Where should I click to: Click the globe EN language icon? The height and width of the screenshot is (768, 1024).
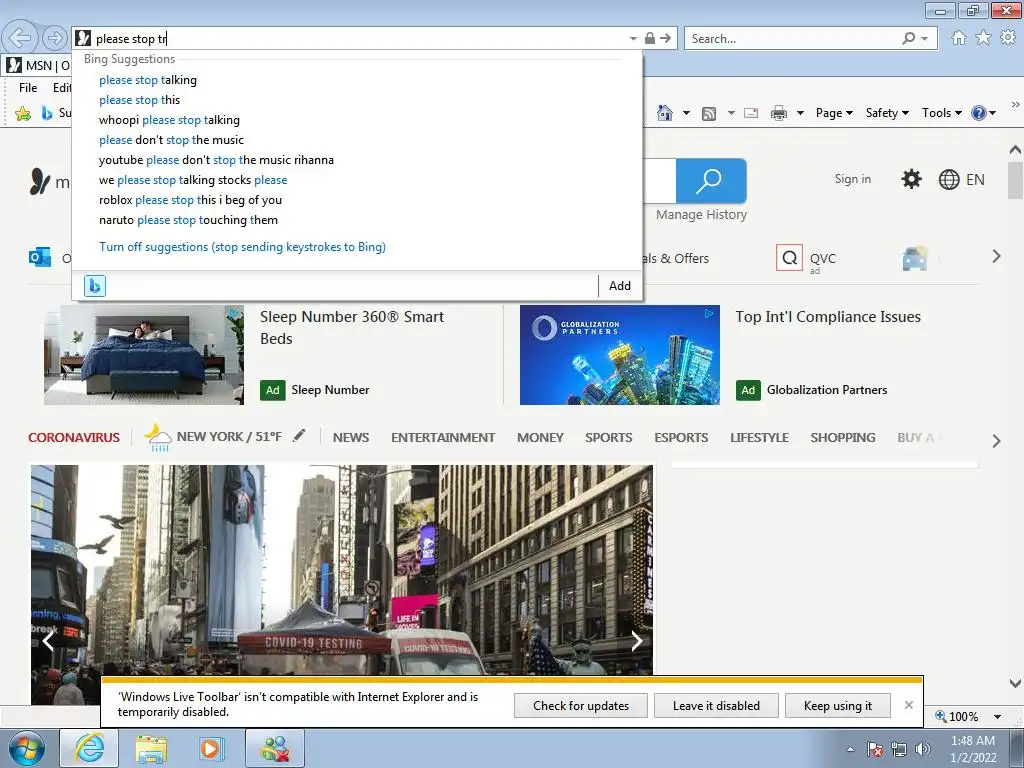coord(949,180)
